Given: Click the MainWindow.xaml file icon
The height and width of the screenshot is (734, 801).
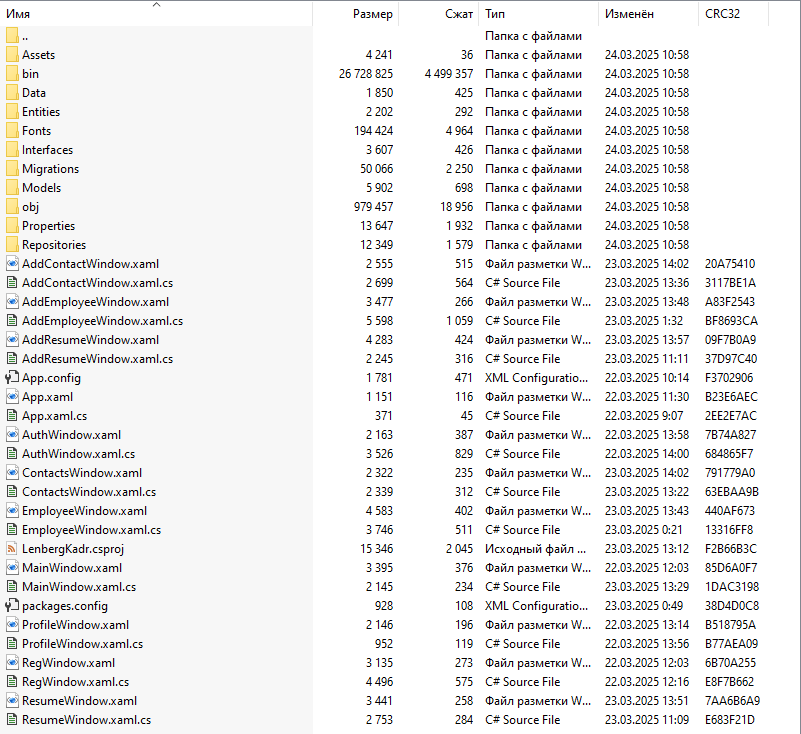Looking at the screenshot, I should 12,568.
